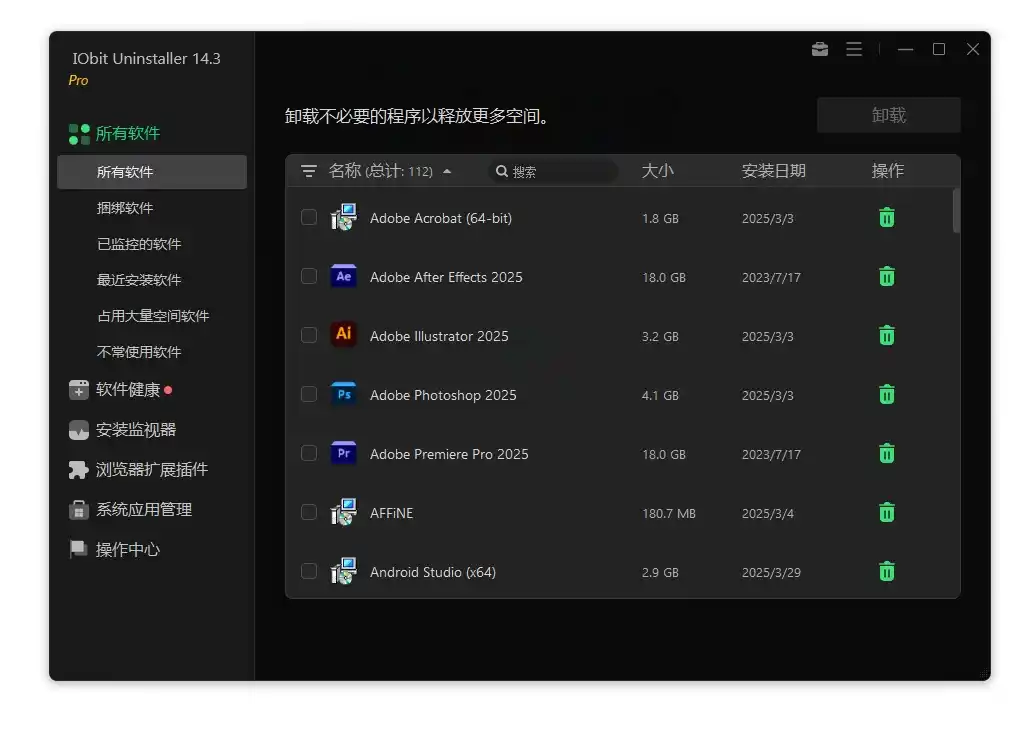Click the Ai Illustrator app icon
The image size is (1036, 733).
(344, 334)
